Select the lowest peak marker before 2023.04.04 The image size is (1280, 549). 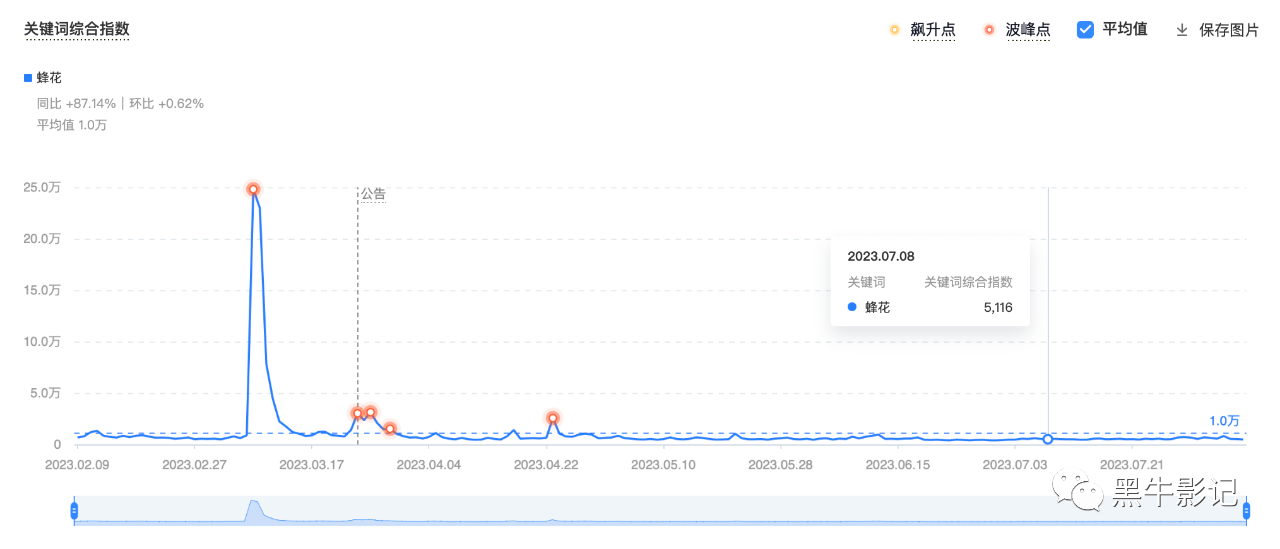390,428
